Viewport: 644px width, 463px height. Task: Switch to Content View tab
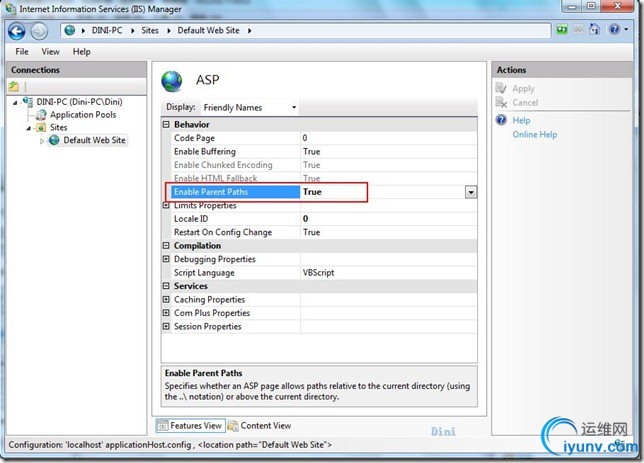[260, 426]
